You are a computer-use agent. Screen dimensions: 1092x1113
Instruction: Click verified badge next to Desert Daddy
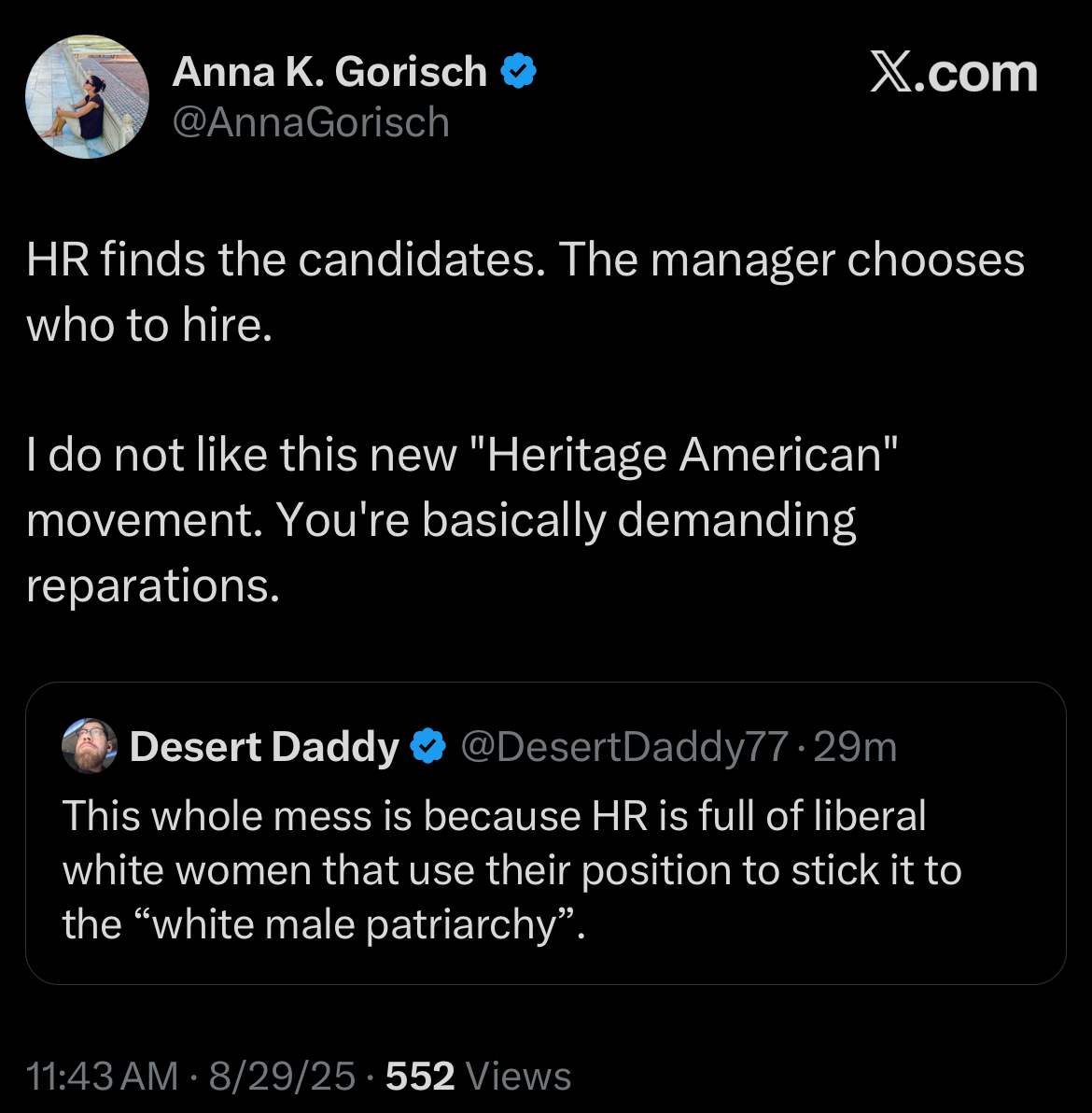[429, 747]
